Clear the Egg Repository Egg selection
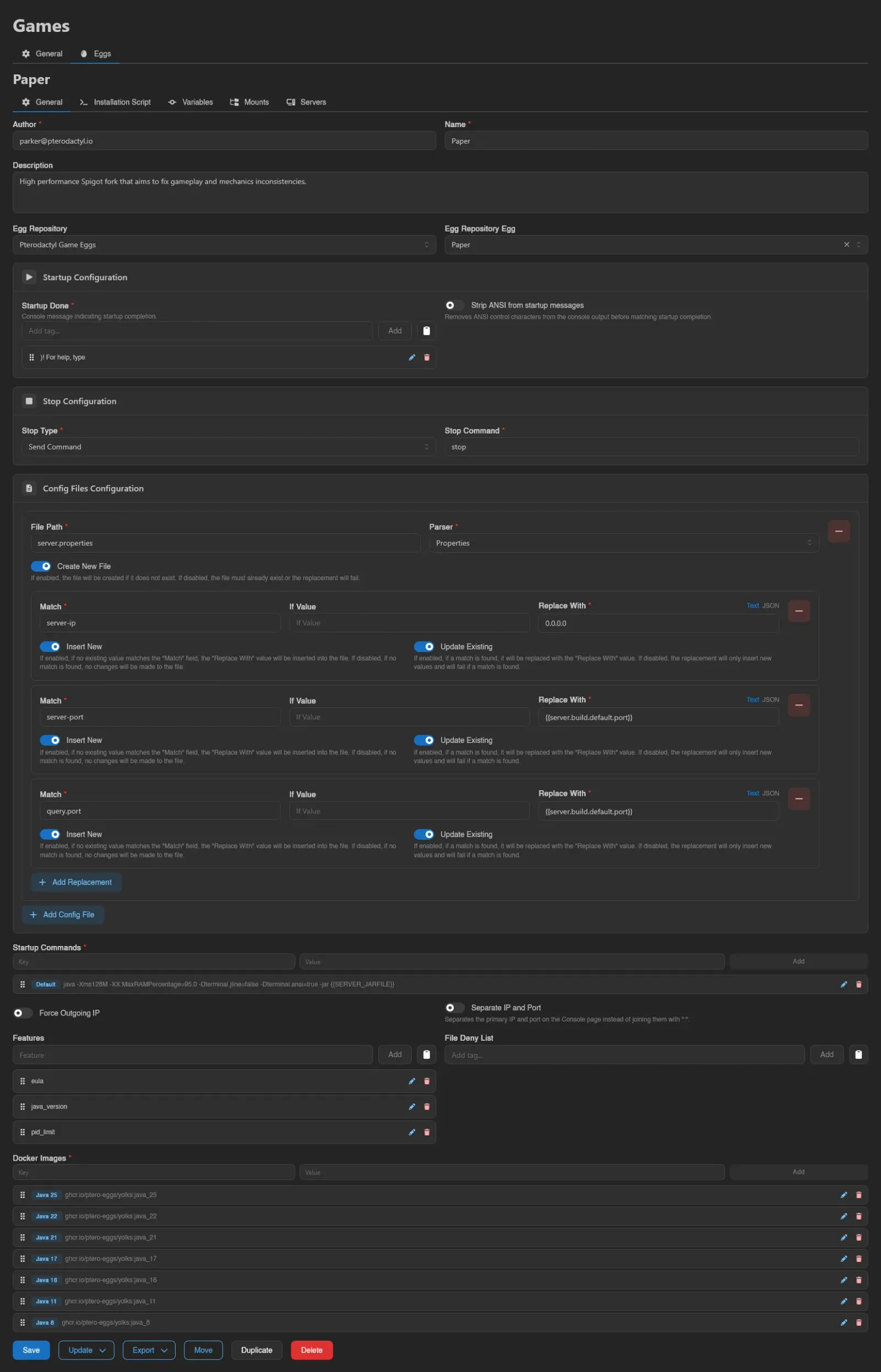 coord(846,245)
